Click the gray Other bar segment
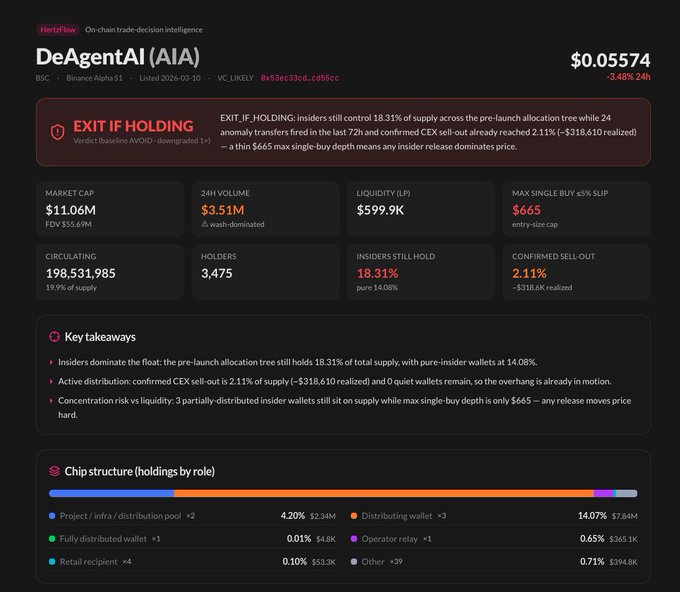 click(x=627, y=493)
